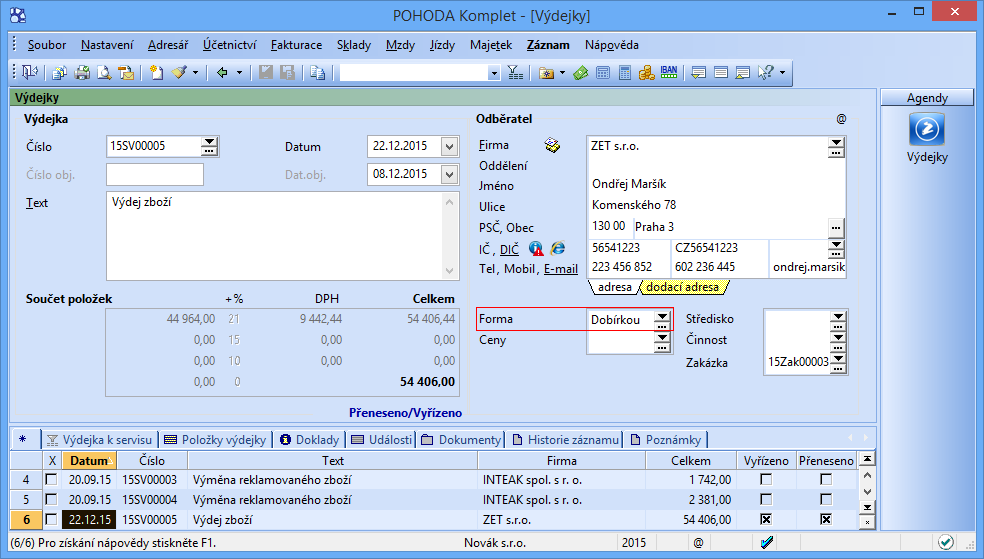This screenshot has width=984, height=559.
Task: Click the address book icon next to Firma
Action: [x=552, y=146]
